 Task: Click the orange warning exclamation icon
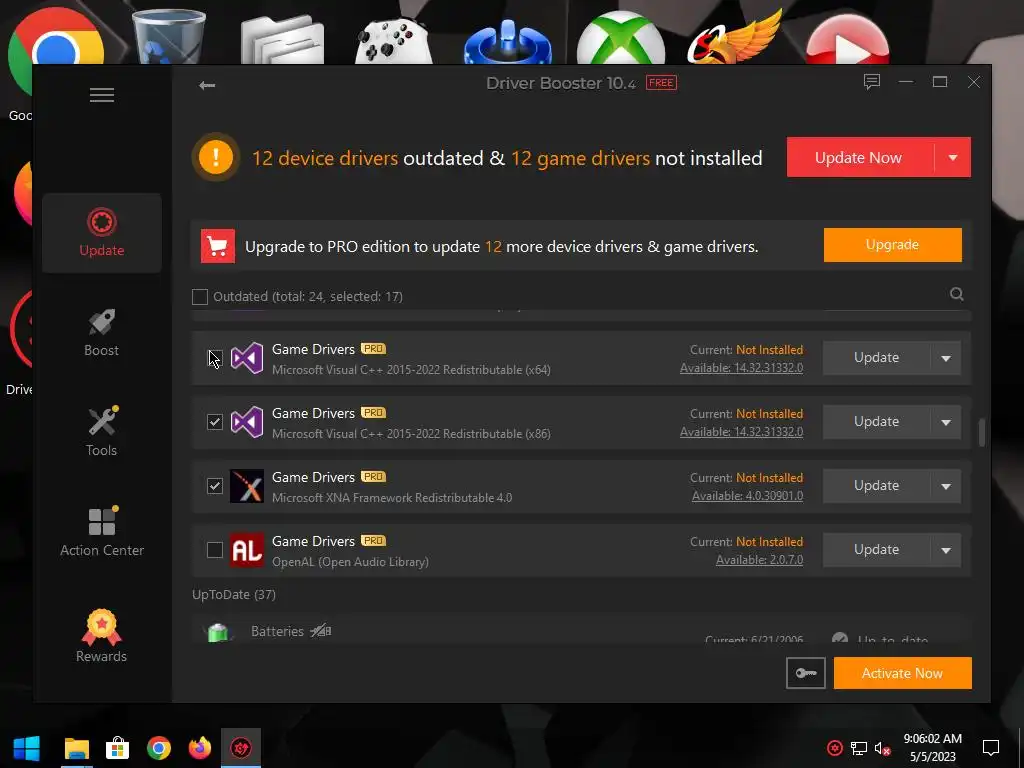click(x=216, y=157)
